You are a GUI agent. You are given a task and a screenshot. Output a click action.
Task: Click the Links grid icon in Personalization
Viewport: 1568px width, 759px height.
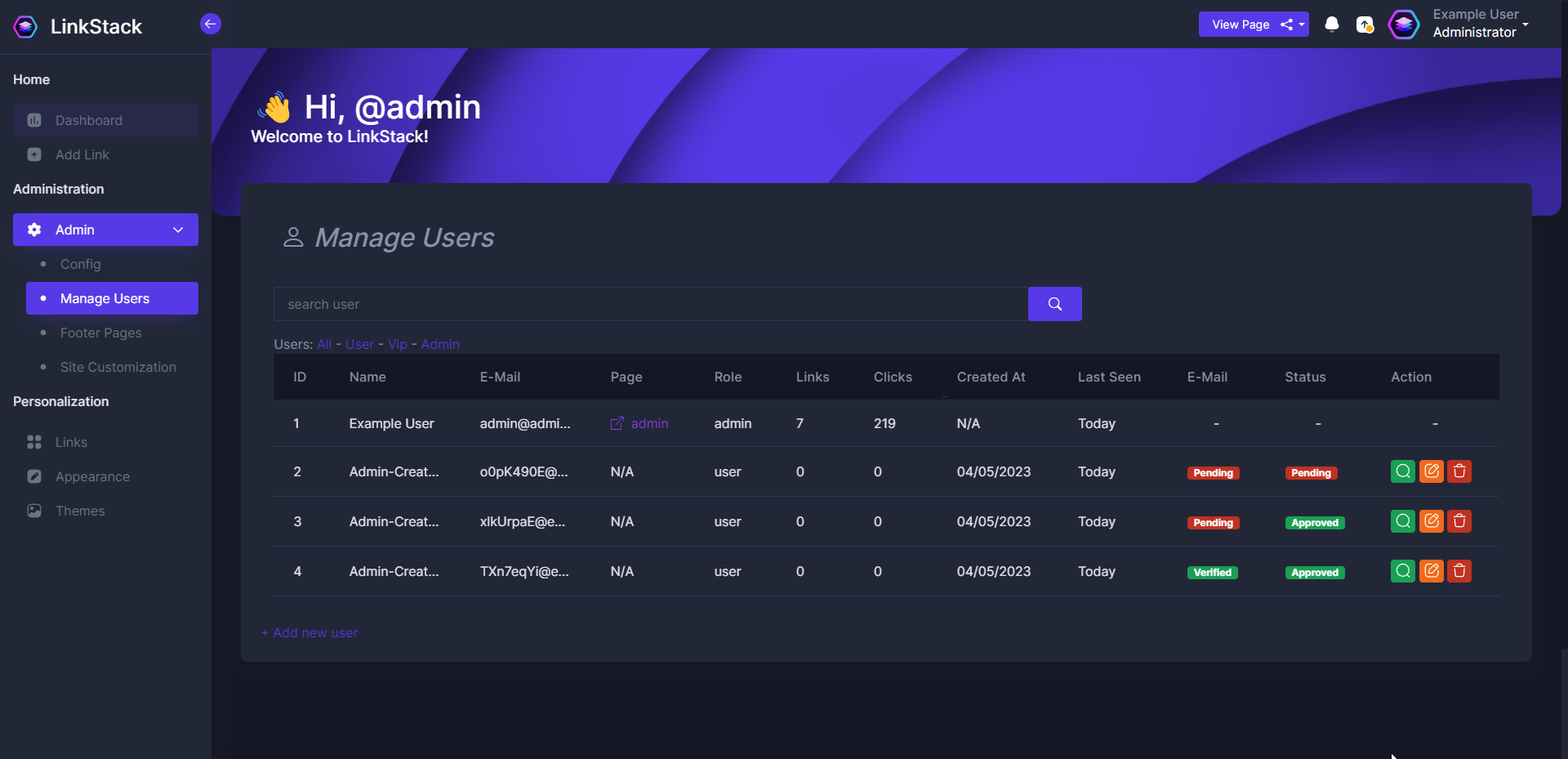point(34,442)
